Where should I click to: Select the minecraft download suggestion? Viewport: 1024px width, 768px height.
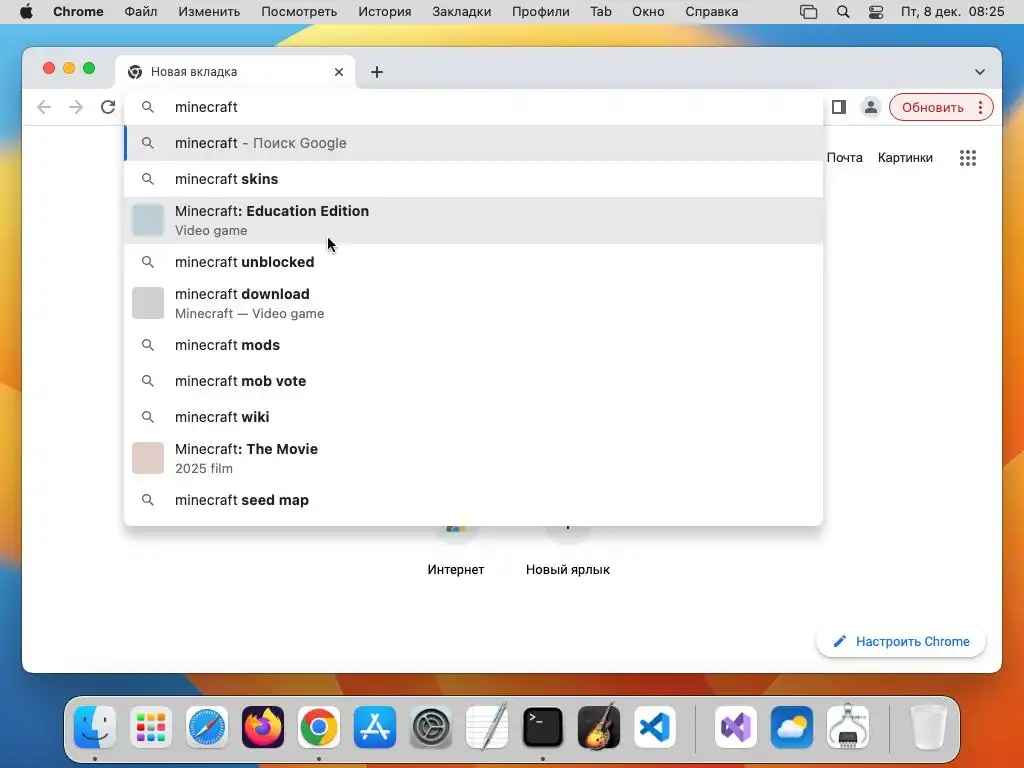(473, 303)
